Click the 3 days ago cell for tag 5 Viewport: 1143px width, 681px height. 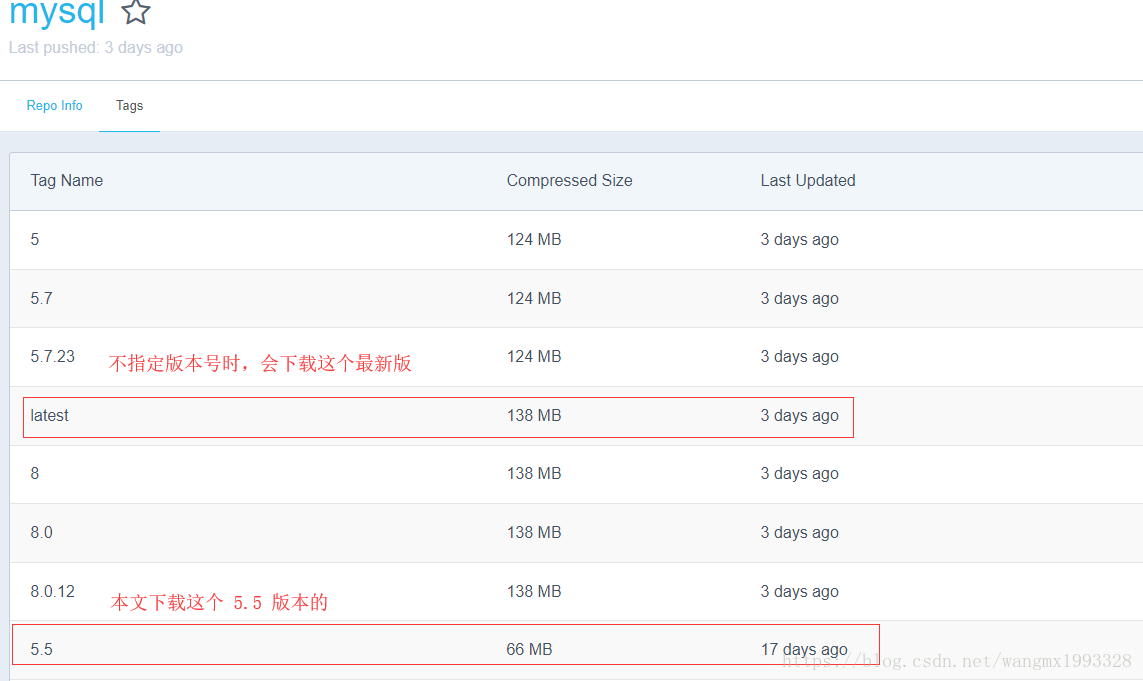(800, 240)
